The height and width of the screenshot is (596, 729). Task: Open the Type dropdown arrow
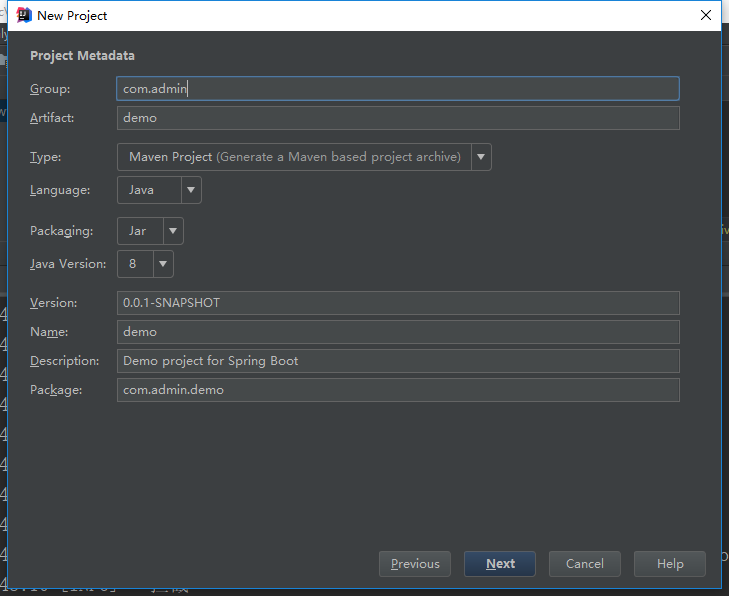point(481,157)
